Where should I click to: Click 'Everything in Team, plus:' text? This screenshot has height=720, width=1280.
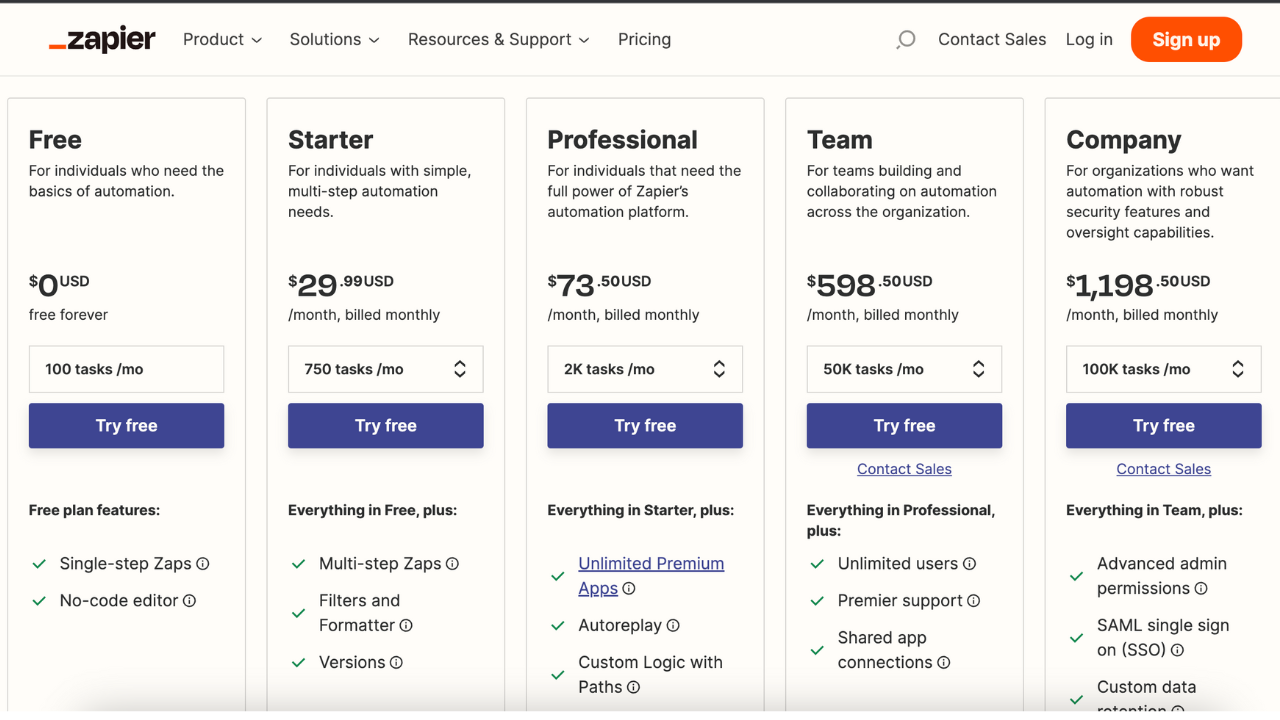click(x=1154, y=510)
